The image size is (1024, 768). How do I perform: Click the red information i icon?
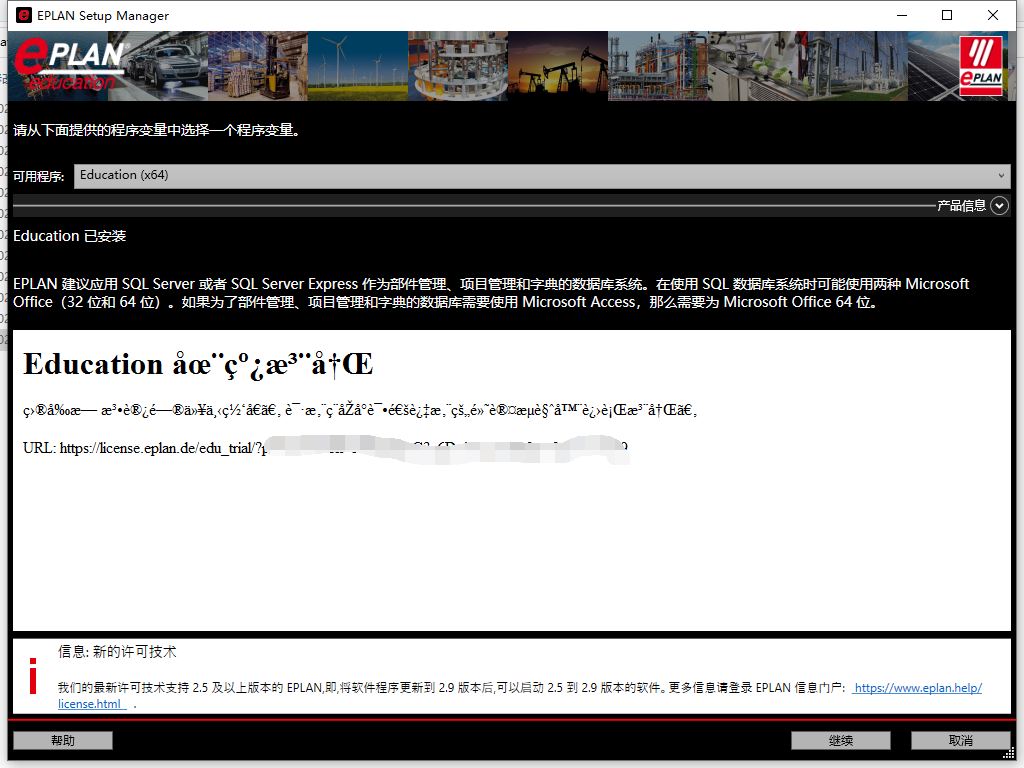33,676
